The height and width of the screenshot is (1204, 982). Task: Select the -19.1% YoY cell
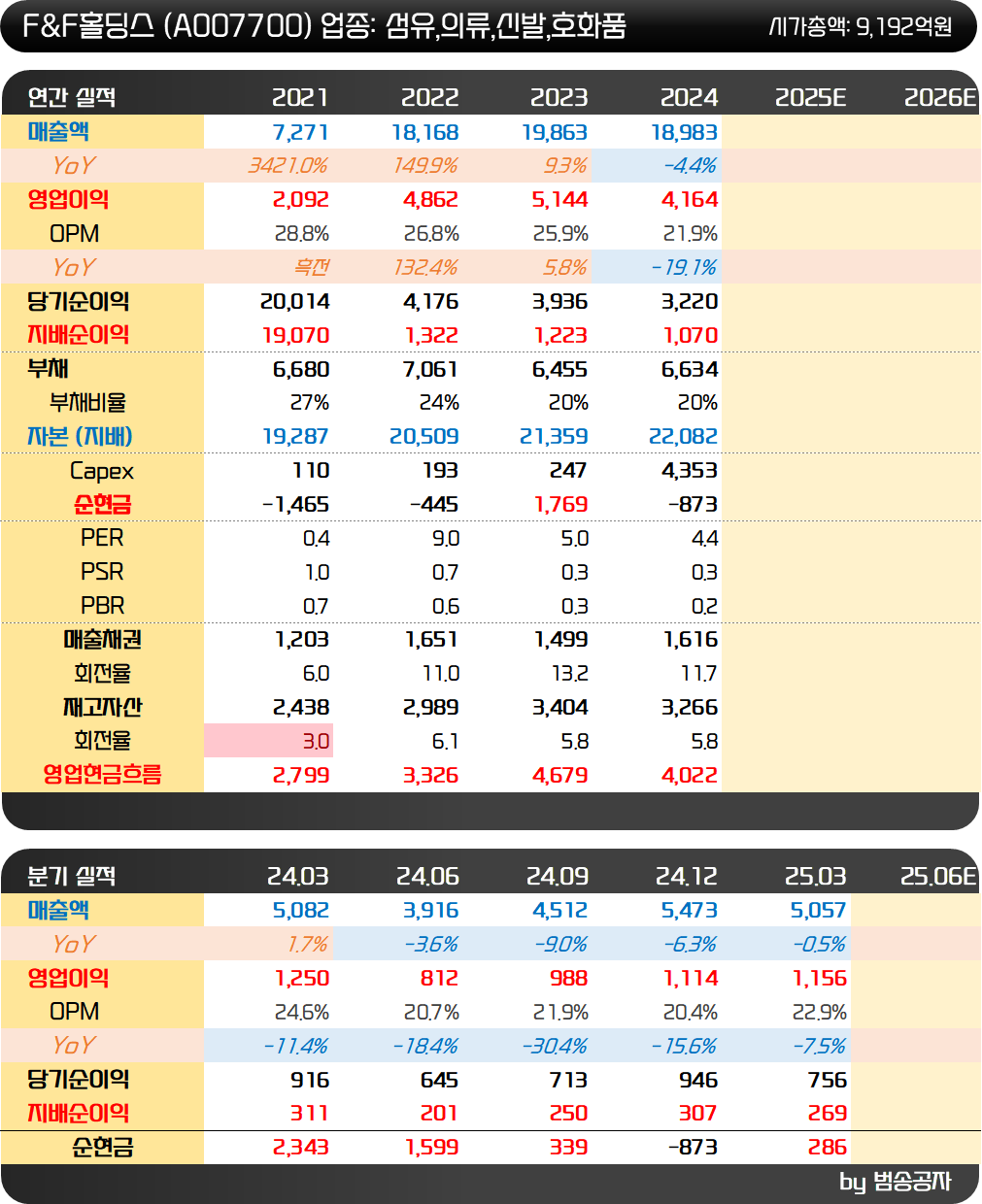click(x=684, y=267)
